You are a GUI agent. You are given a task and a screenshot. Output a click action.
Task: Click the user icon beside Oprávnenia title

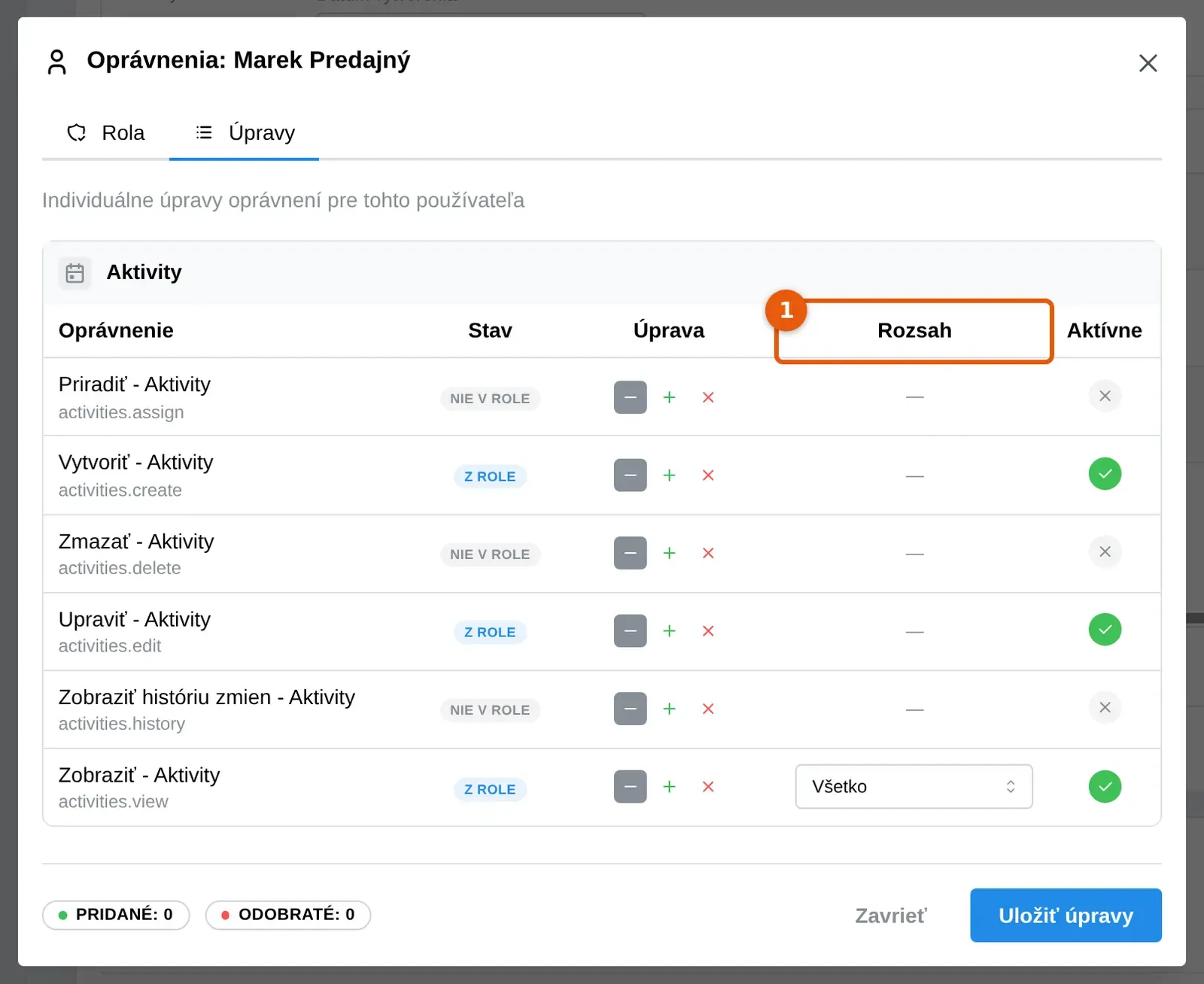click(x=57, y=62)
